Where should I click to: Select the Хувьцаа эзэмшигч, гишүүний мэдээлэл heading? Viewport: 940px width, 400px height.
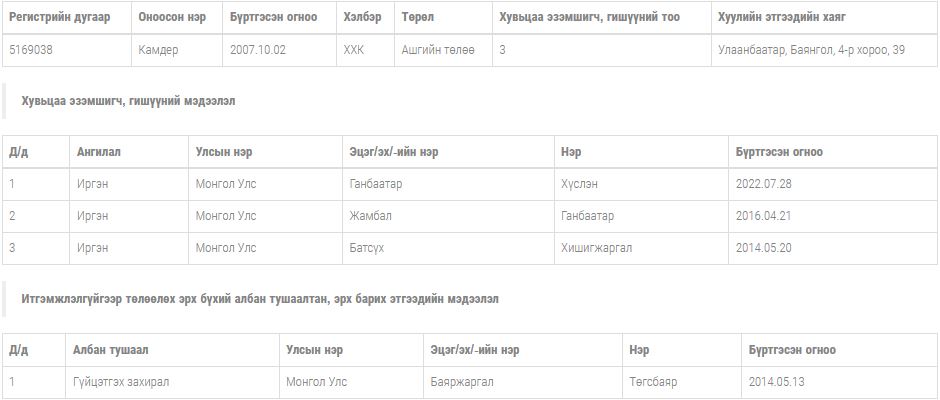point(128,102)
